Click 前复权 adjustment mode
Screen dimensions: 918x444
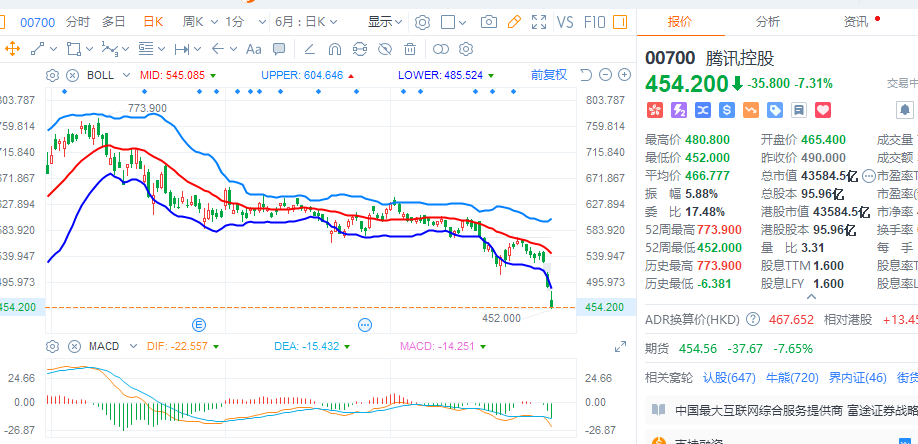click(x=549, y=74)
